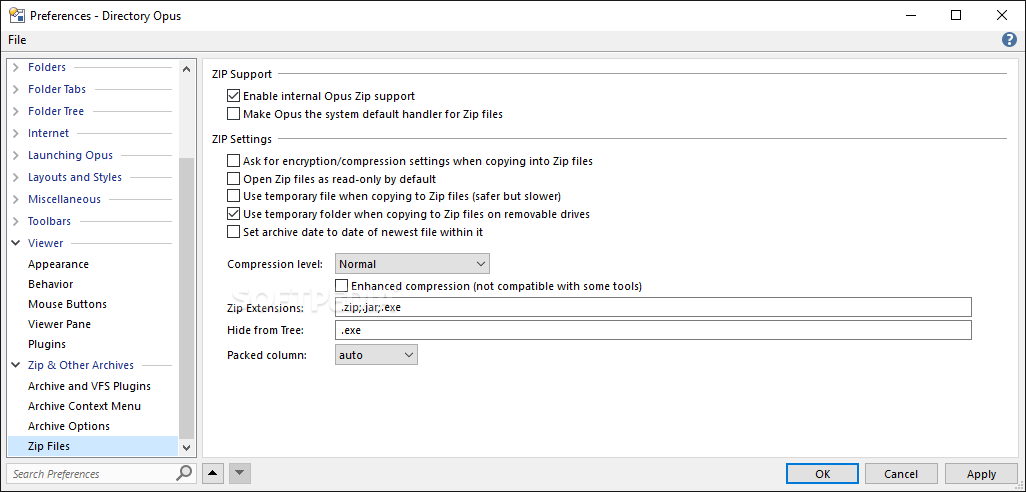Expand the Folders category
Image resolution: width=1026 pixels, height=492 pixels.
click(x=16, y=67)
